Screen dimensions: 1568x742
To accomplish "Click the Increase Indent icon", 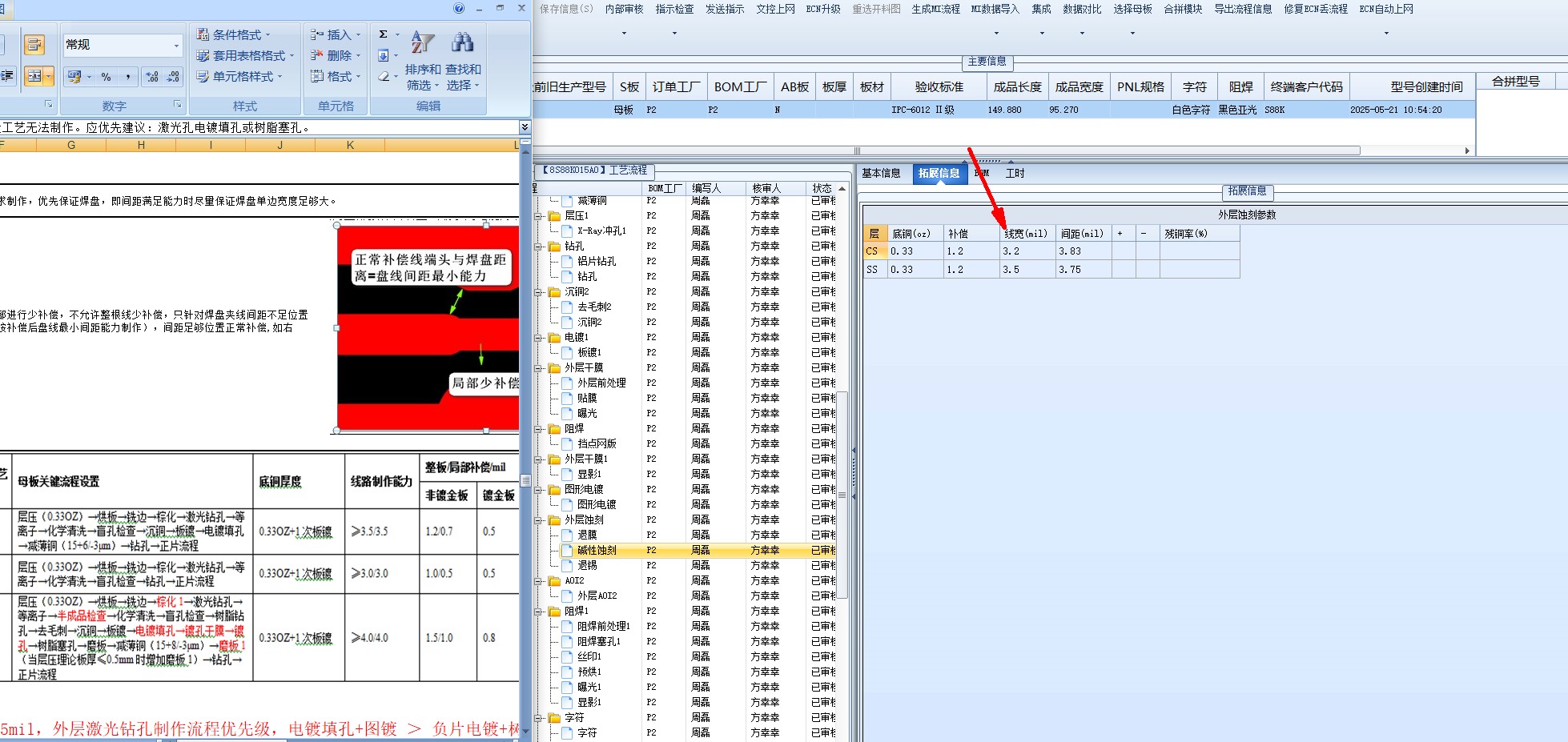I will [x=8, y=76].
